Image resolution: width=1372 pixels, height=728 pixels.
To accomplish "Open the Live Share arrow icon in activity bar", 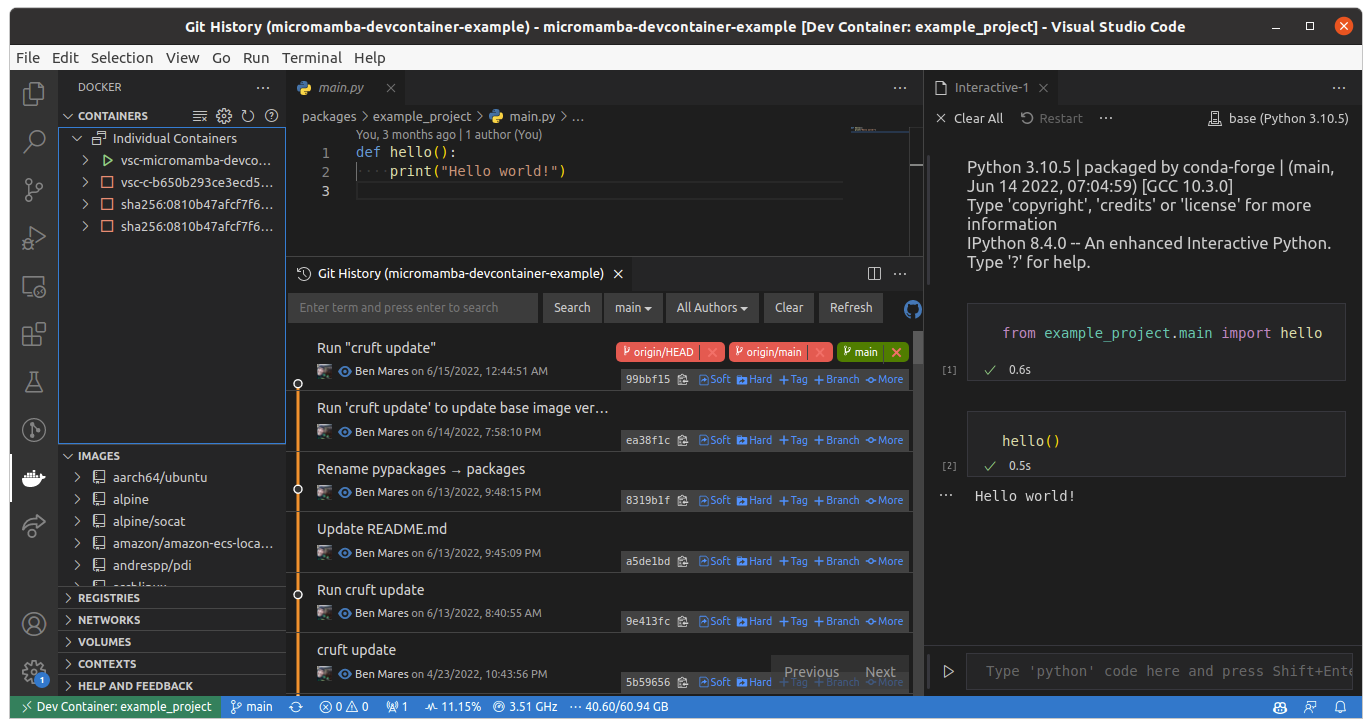I will [34, 525].
